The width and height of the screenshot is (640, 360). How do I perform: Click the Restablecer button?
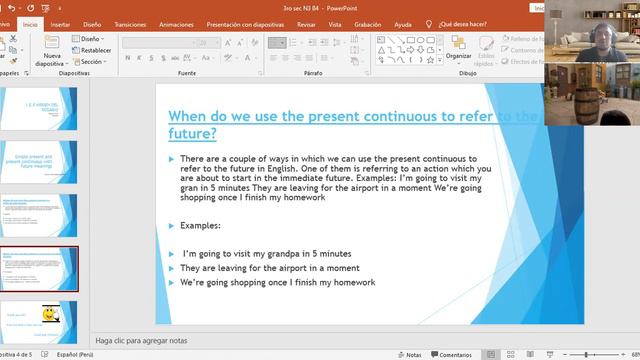point(91,50)
